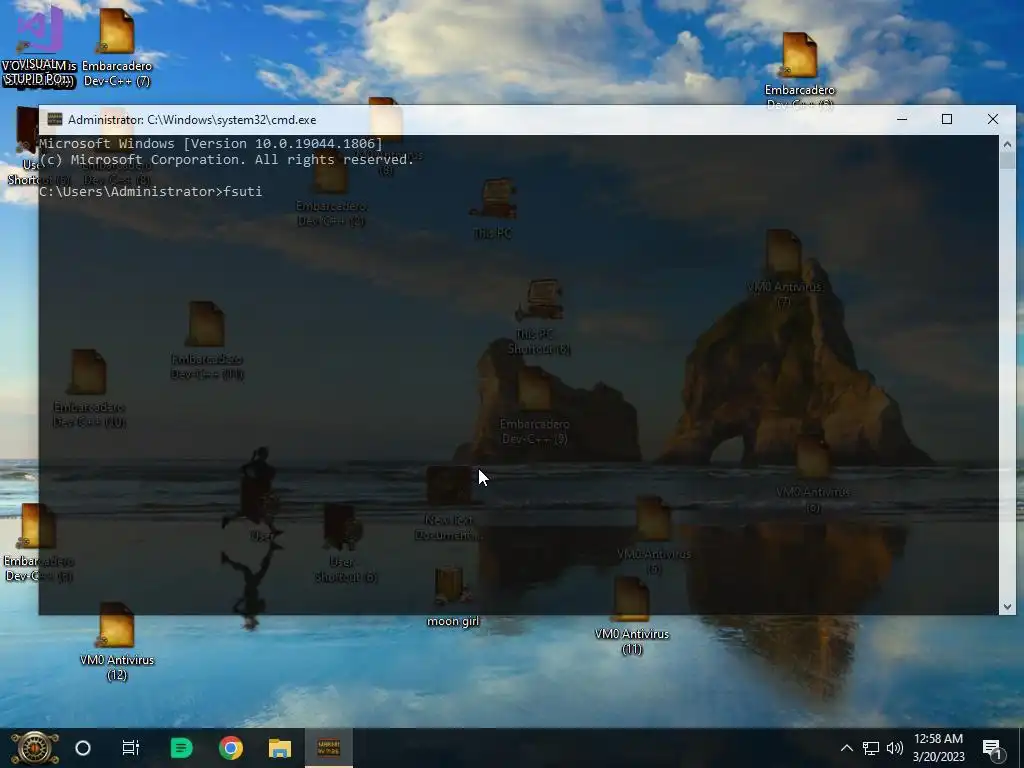The image size is (1024, 768).
Task: Launch the green chat app on taskbar
Action: [181, 748]
